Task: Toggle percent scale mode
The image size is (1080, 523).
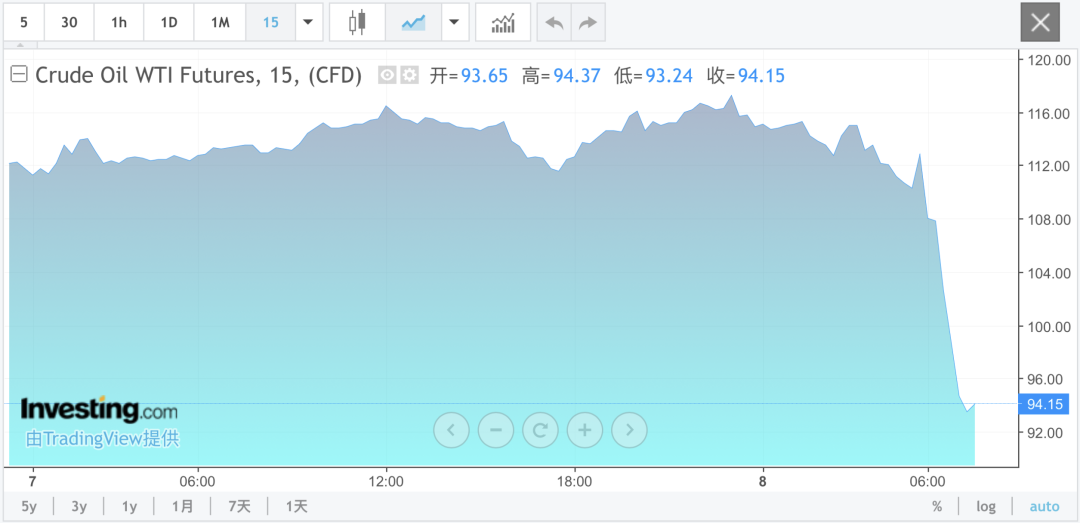Action: 937,506
